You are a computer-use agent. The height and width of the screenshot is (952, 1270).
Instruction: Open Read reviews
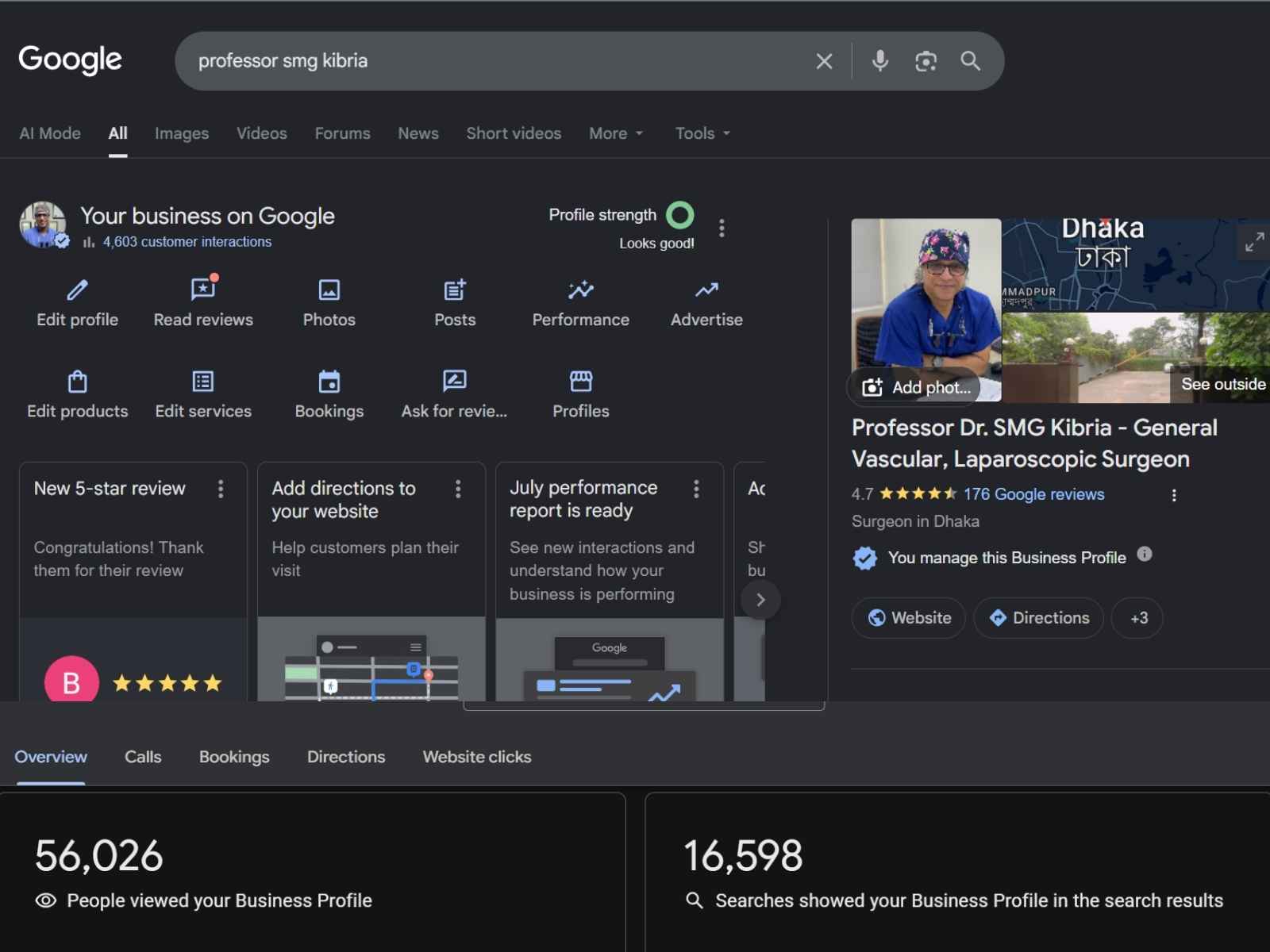click(x=203, y=302)
